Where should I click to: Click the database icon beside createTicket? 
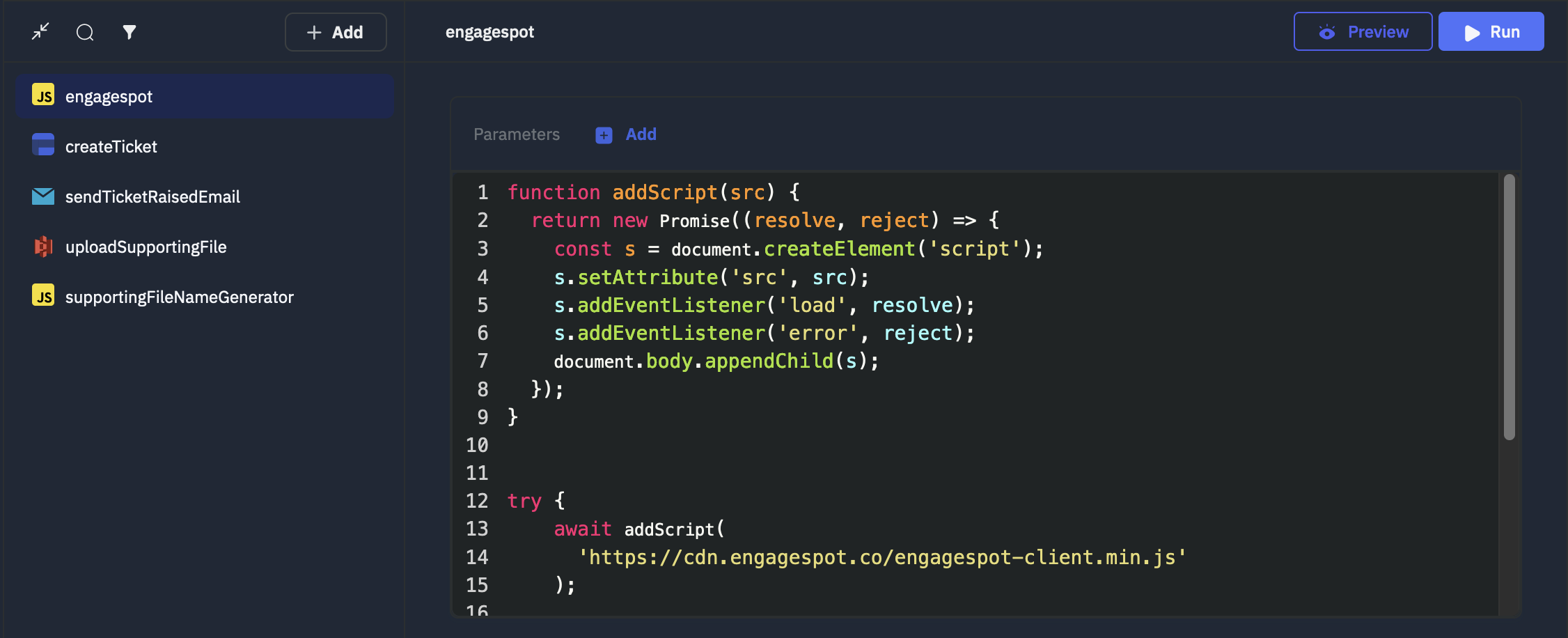(43, 145)
